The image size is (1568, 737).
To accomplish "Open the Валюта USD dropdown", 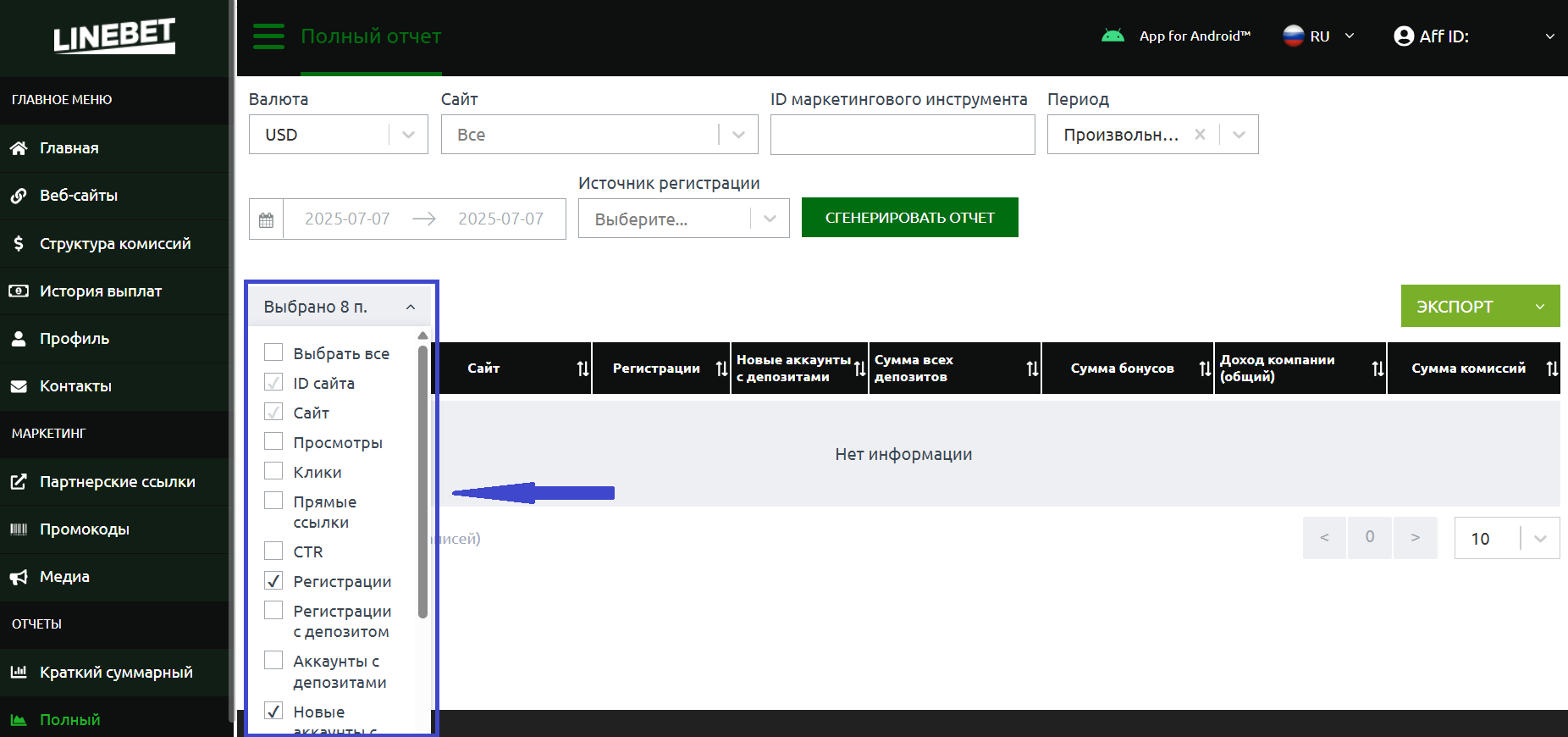I will click(x=339, y=134).
